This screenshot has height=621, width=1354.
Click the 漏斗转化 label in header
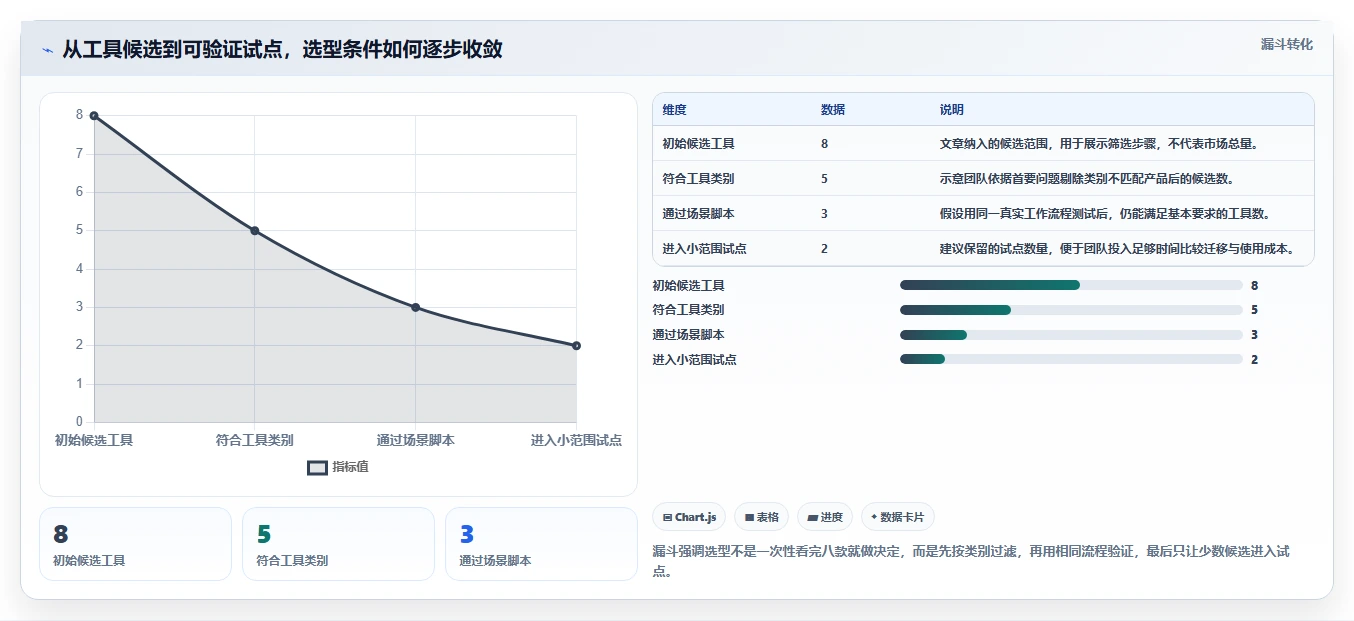(x=1286, y=44)
